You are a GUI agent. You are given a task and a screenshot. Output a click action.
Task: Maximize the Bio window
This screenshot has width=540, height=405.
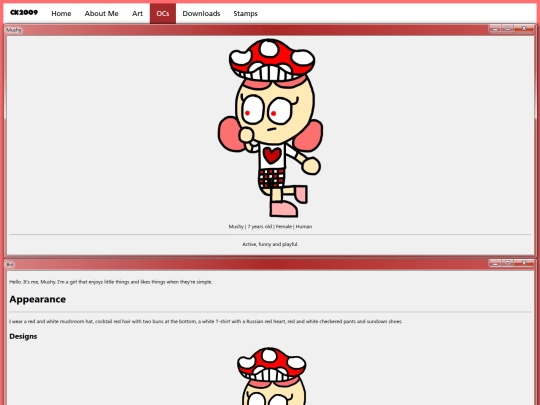tap(507, 263)
